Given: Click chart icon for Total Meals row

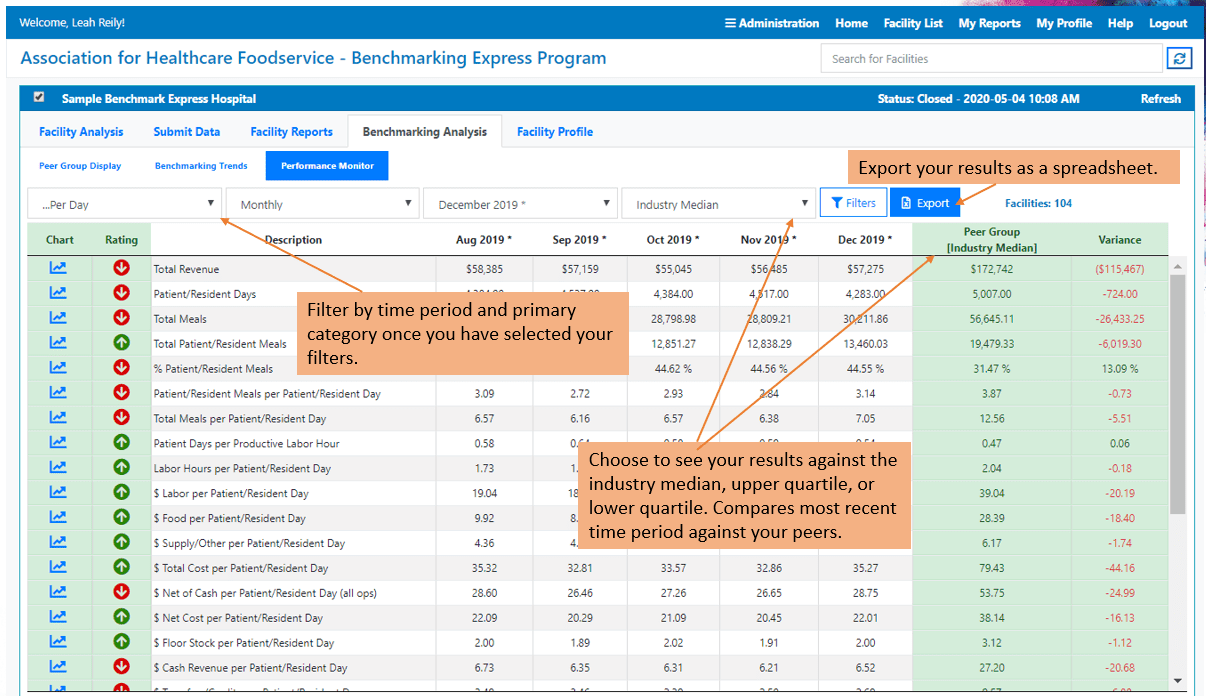Looking at the screenshot, I should coord(58,318).
